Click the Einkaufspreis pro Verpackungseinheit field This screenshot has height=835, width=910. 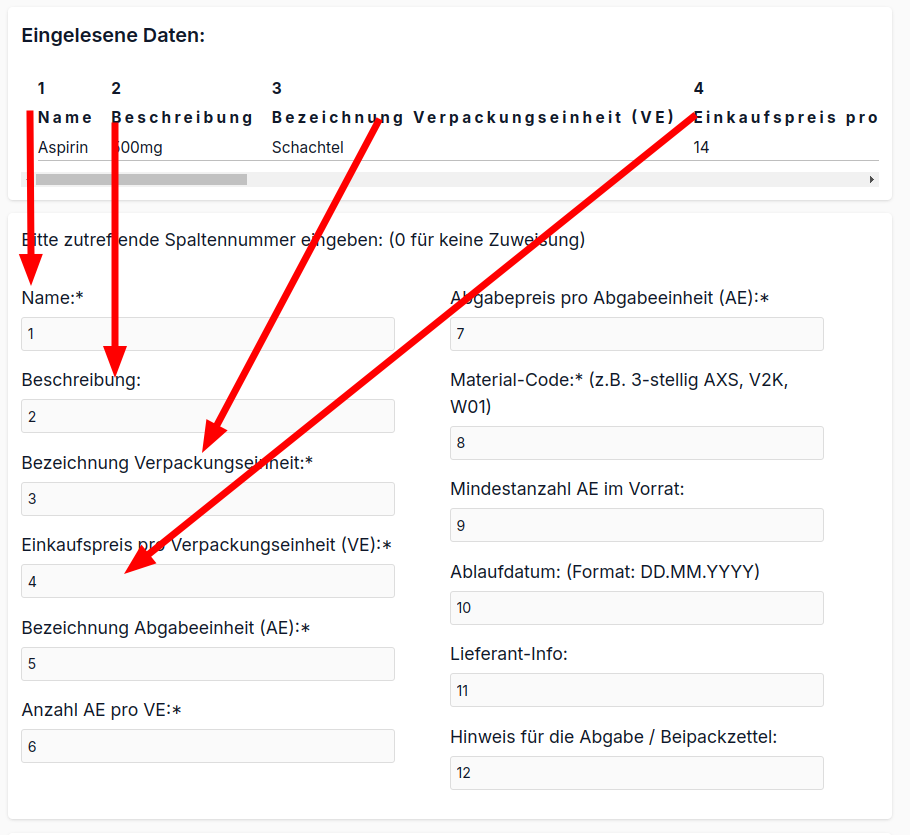coord(208,581)
